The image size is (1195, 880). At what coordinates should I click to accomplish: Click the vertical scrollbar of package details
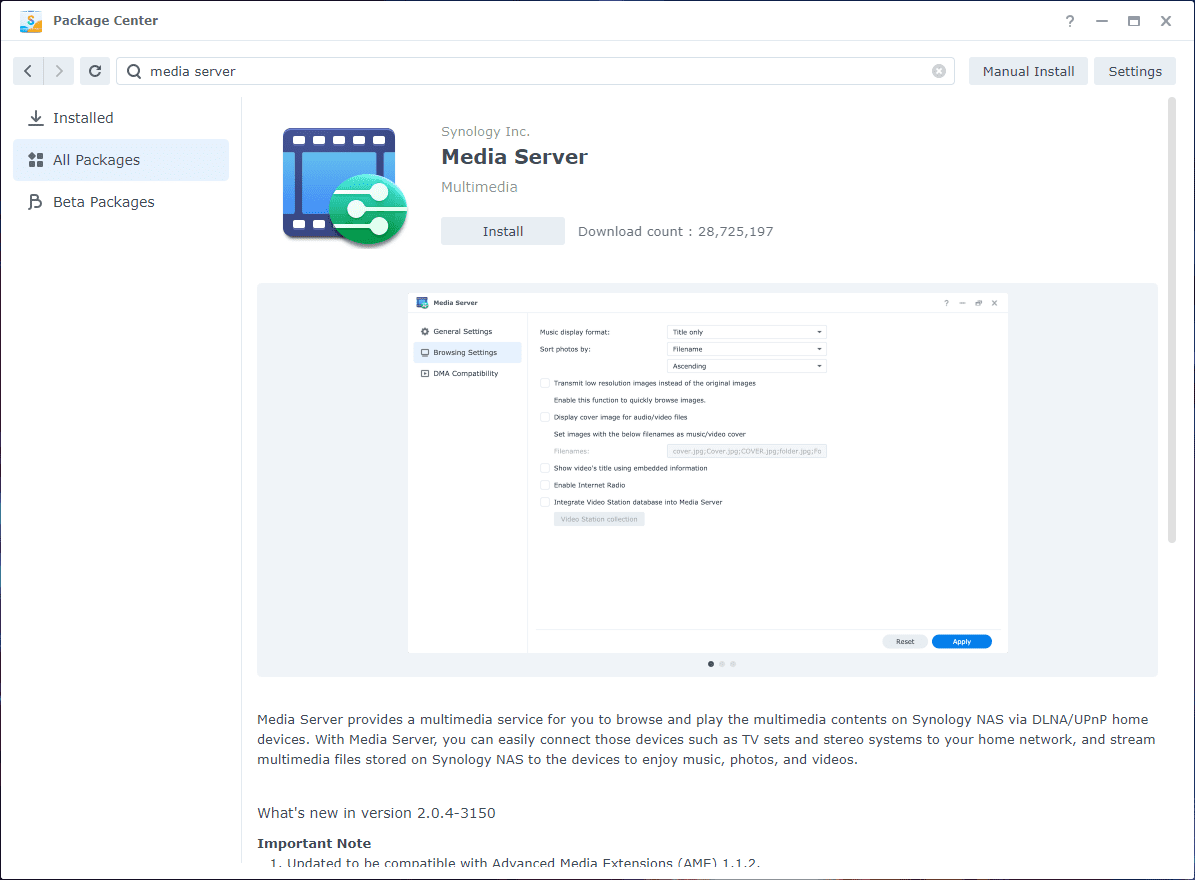point(1171,320)
